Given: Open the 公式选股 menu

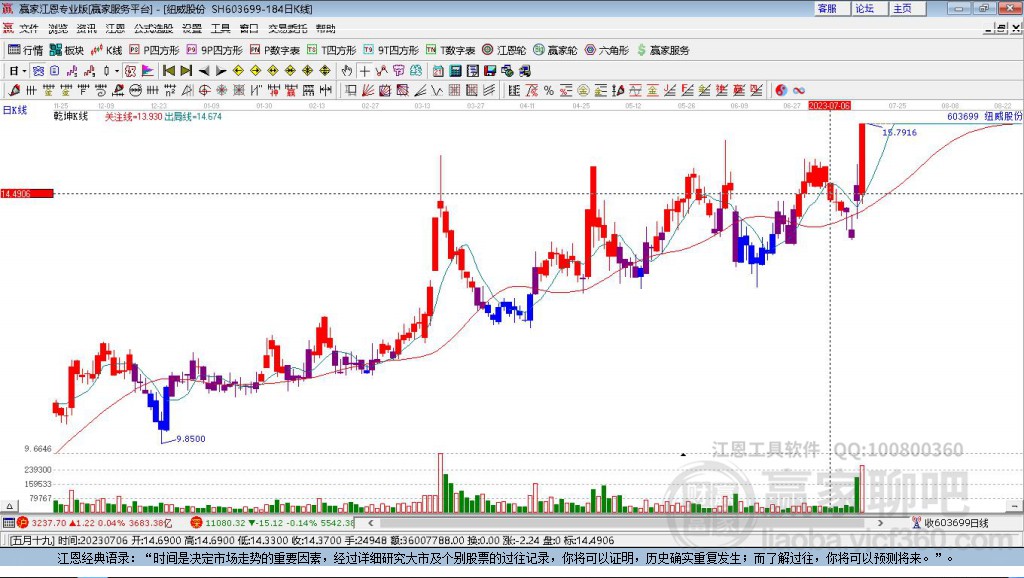Looking at the screenshot, I should [x=153, y=28].
